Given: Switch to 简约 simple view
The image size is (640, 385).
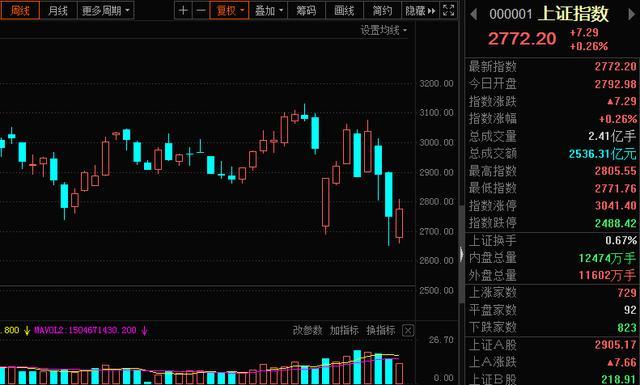Looking at the screenshot, I should coord(382,11).
